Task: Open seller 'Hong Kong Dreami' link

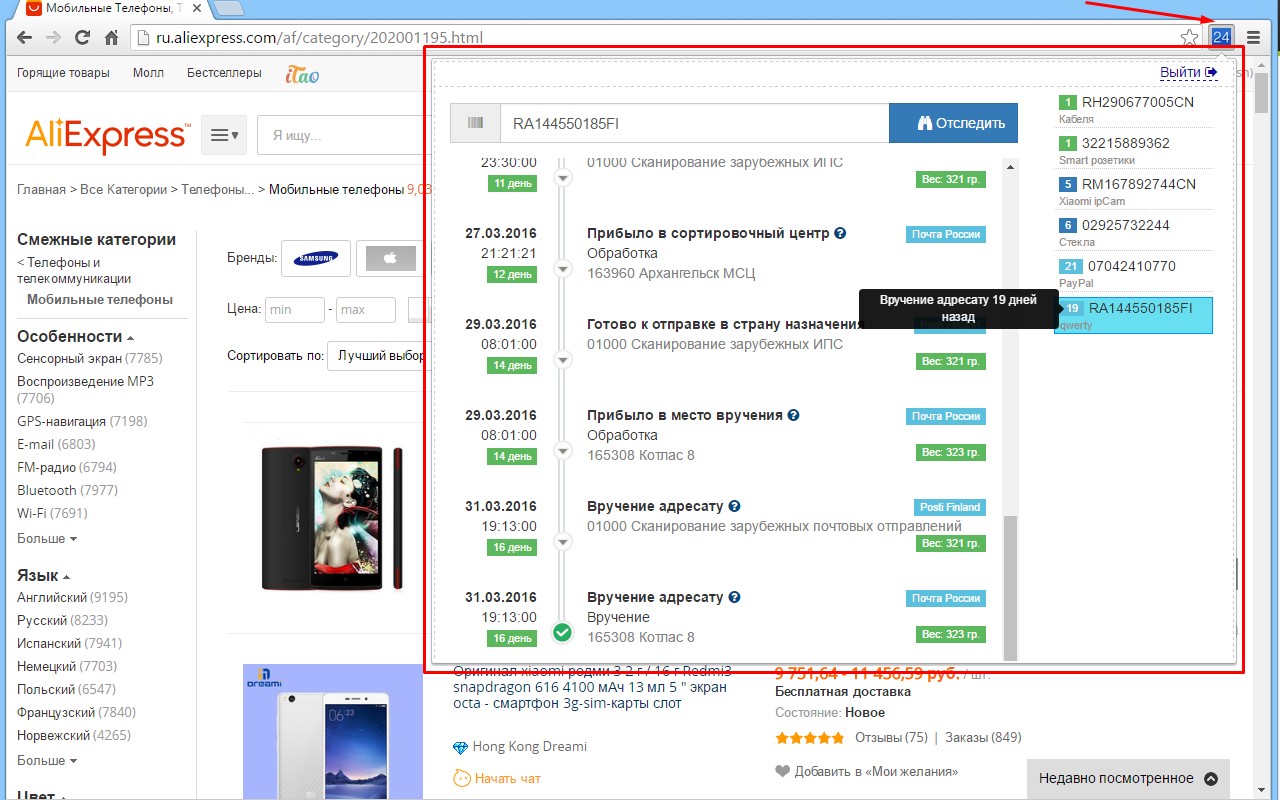Action: (x=530, y=747)
